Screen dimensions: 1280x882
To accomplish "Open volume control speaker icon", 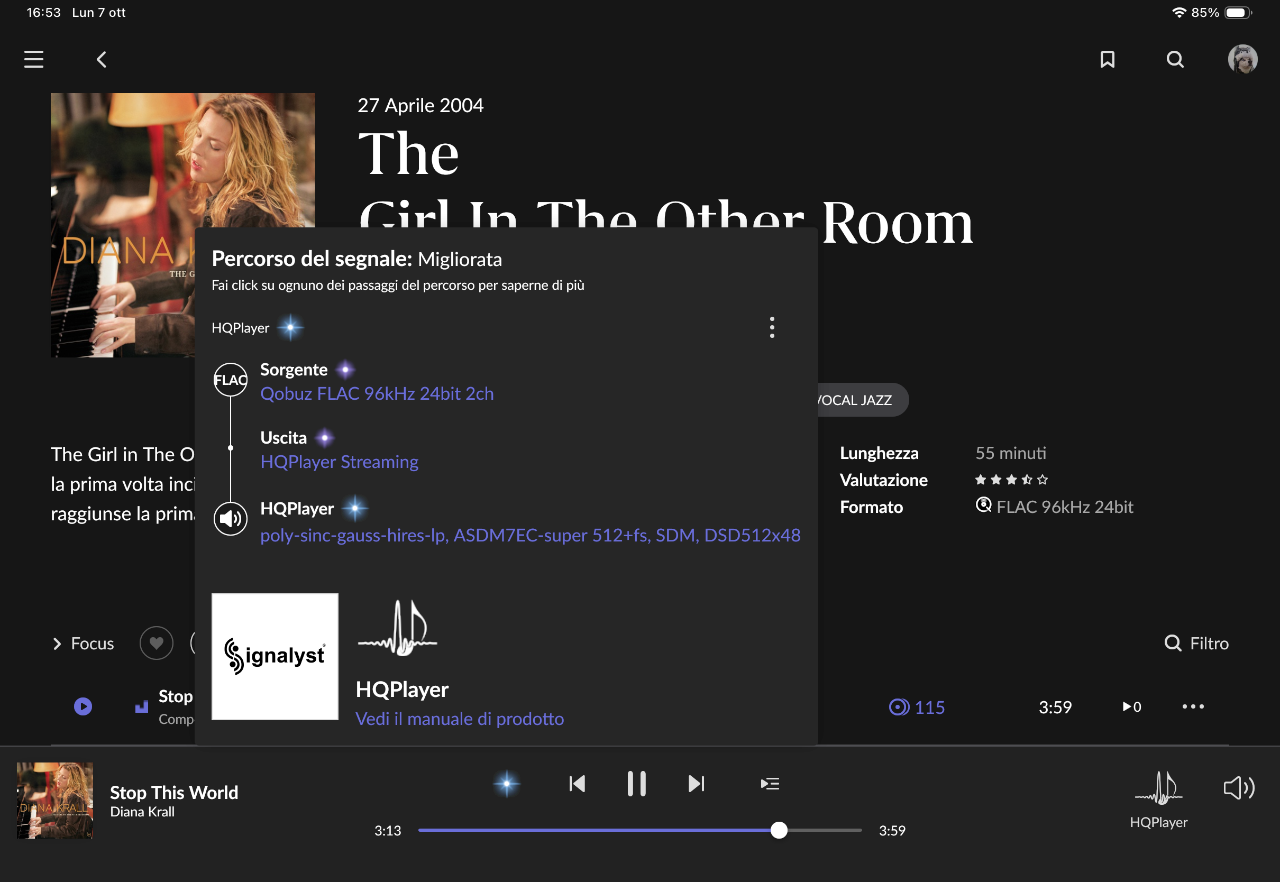I will tap(1239, 788).
